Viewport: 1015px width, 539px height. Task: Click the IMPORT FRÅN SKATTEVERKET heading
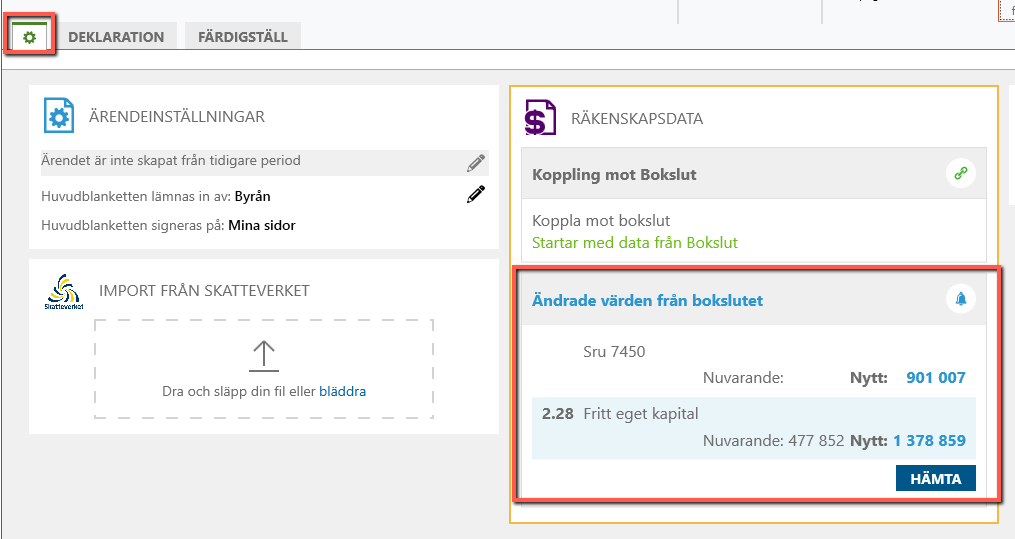(204, 291)
